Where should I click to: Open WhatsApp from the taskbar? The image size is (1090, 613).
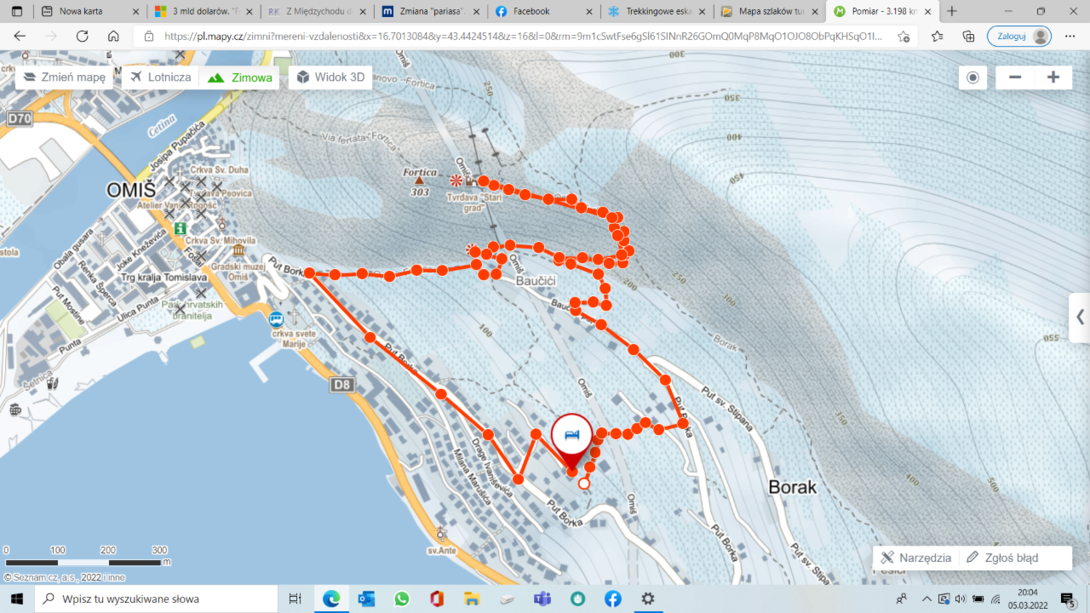pos(402,598)
